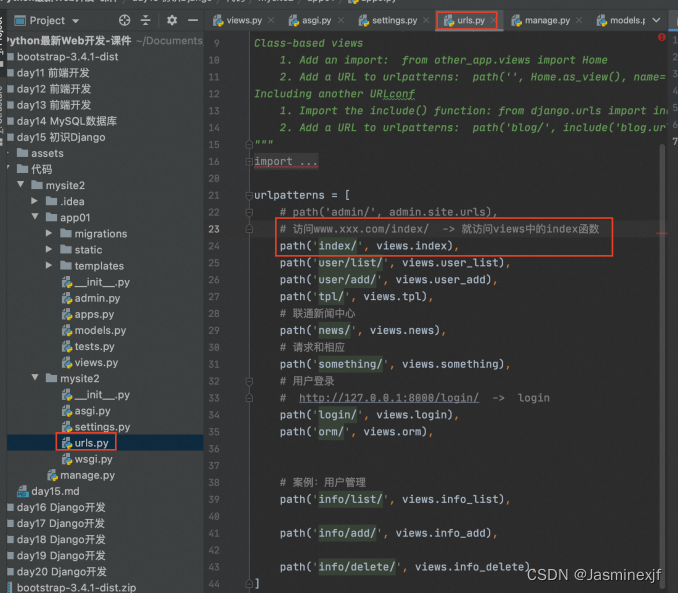Expand the static folder arrow
The image size is (678, 593).
49,249
